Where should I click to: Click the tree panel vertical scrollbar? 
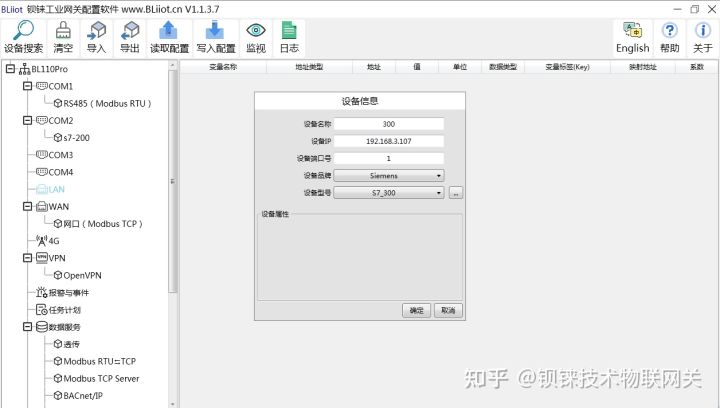point(173,181)
